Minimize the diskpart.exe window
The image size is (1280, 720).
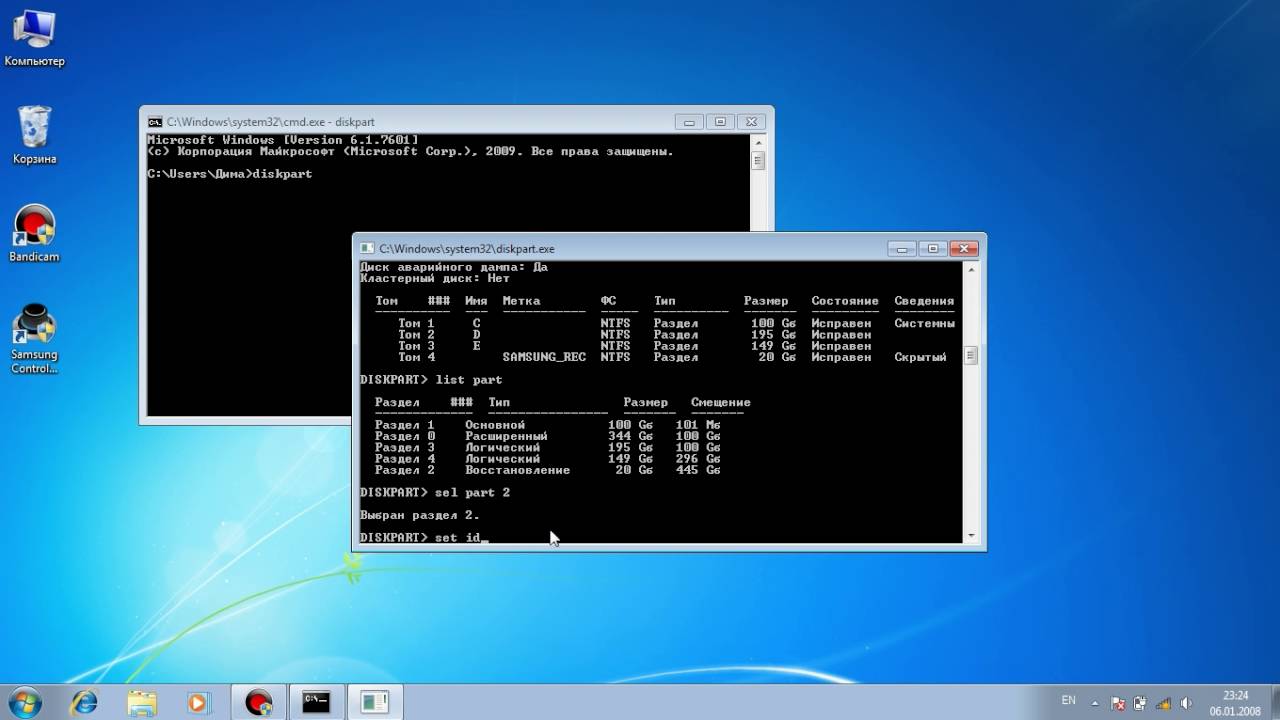point(902,248)
